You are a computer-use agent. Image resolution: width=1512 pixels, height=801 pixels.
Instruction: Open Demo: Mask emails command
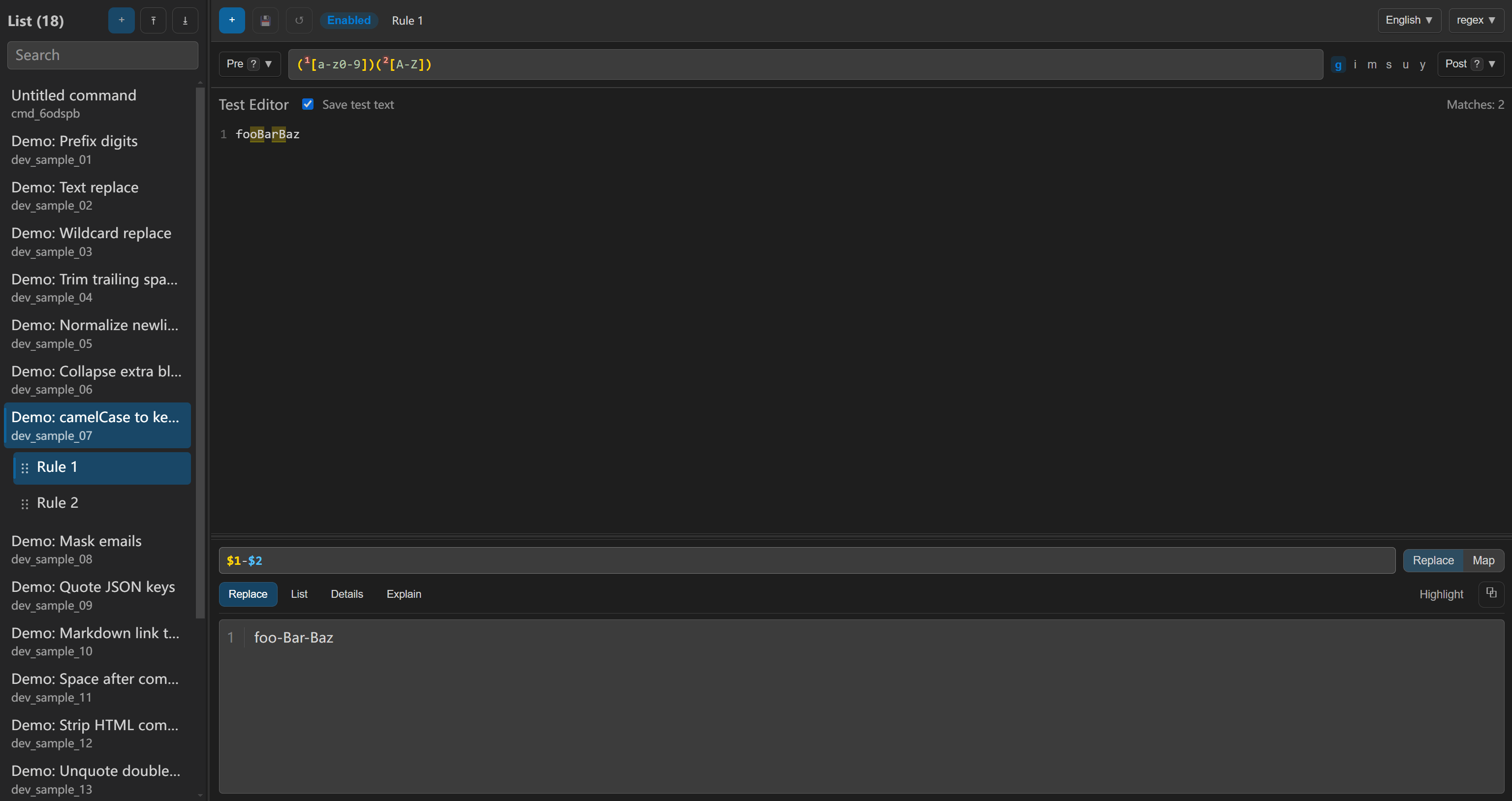click(x=97, y=549)
